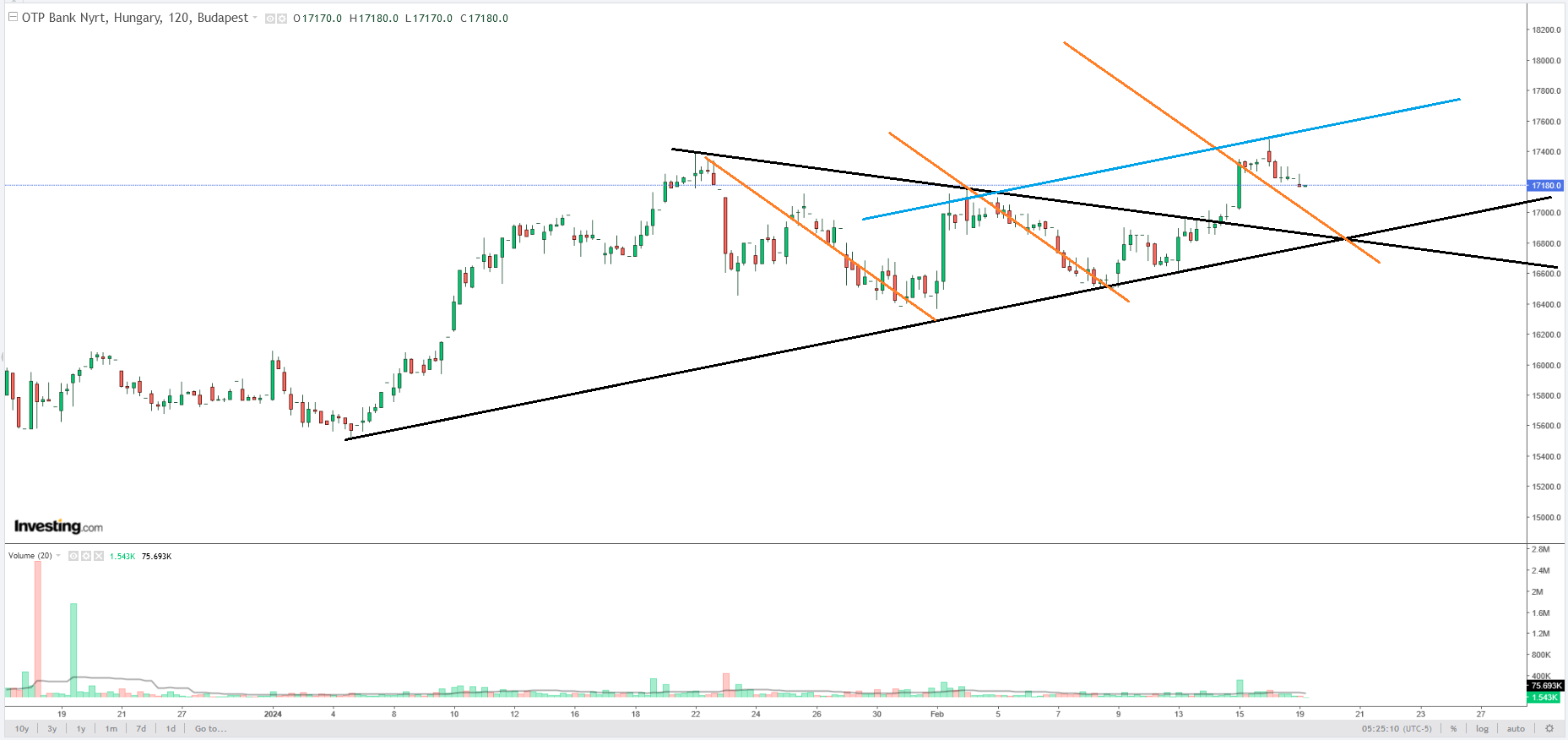Open main series settings gear icon
The width and height of the screenshot is (1568, 740).
(x=282, y=19)
